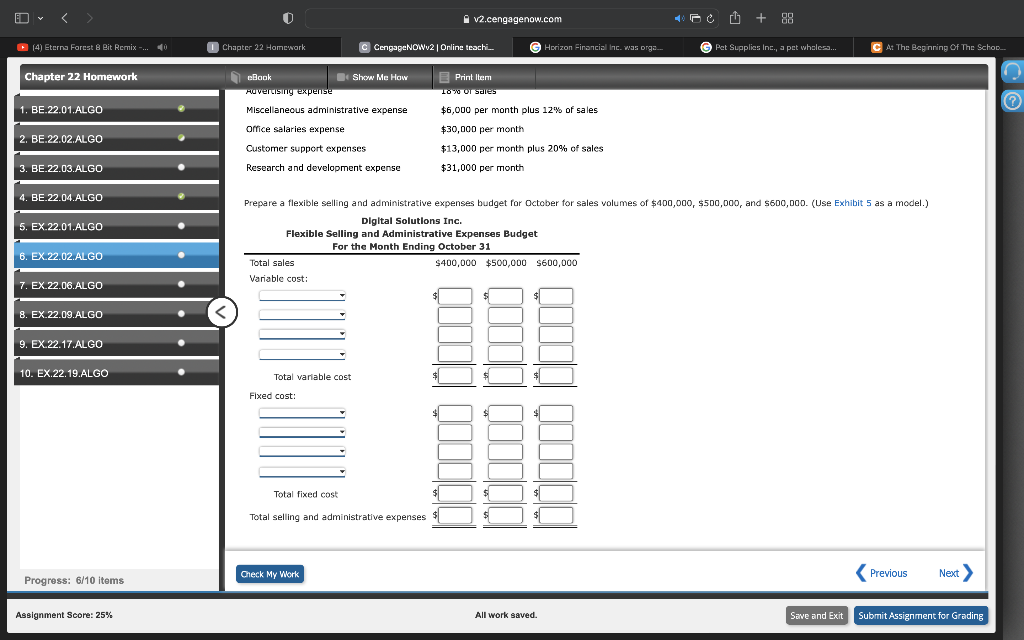1024x640 pixels.
Task: Select question 8. EX.22.09.ALGO
Action: tap(116, 314)
